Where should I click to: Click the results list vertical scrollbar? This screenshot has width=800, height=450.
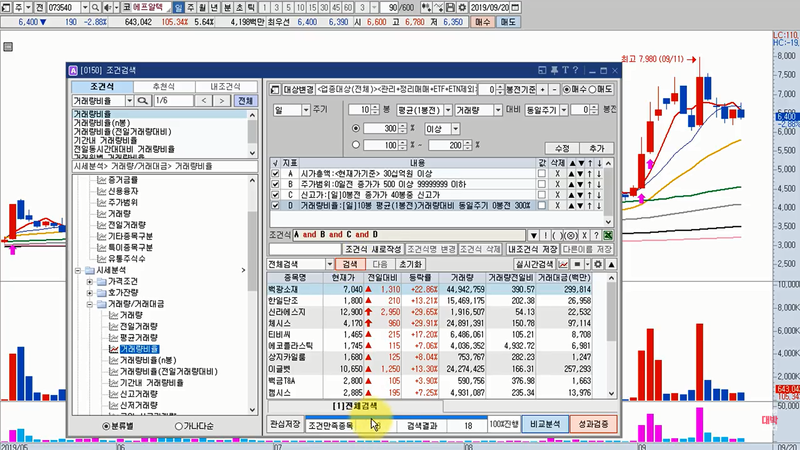[x=611, y=335]
